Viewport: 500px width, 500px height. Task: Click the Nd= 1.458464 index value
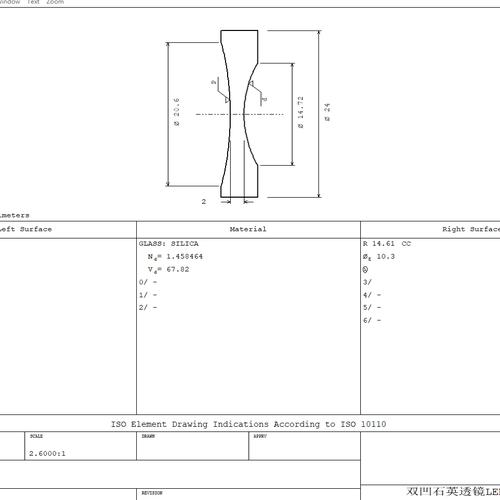[175, 257]
